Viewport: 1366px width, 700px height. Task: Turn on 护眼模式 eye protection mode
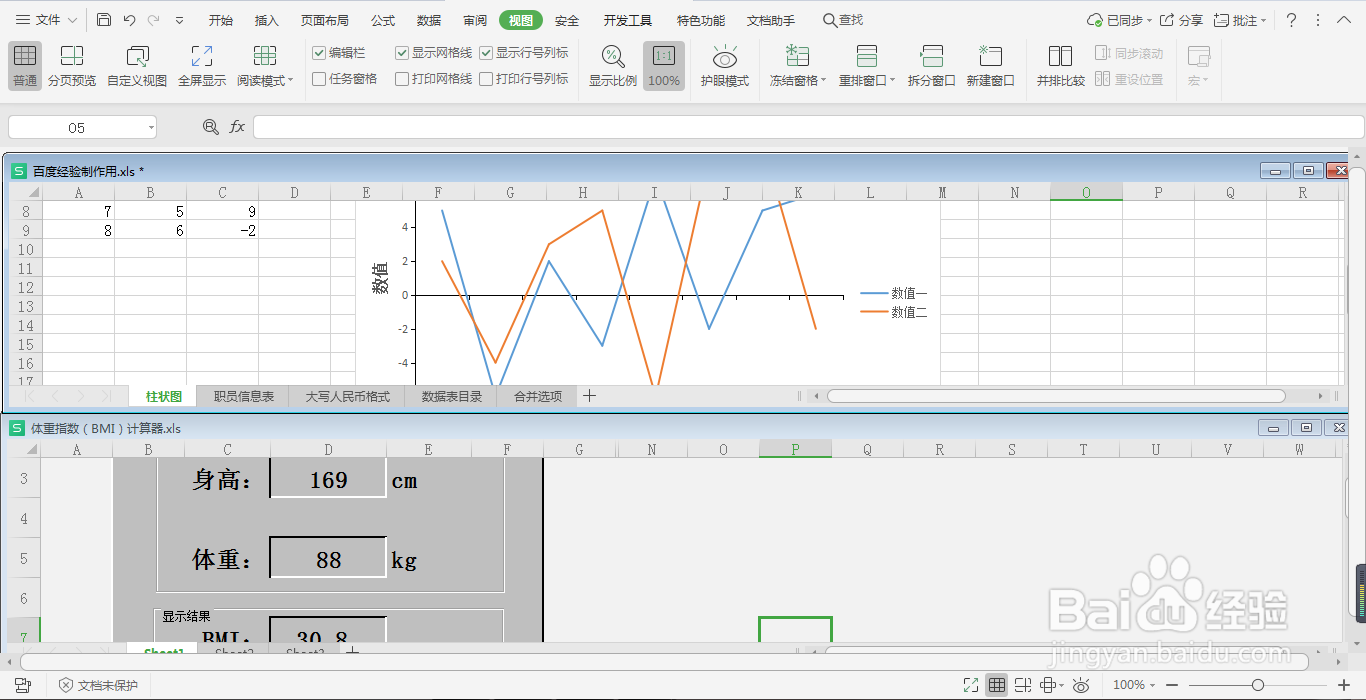pyautogui.click(x=725, y=65)
